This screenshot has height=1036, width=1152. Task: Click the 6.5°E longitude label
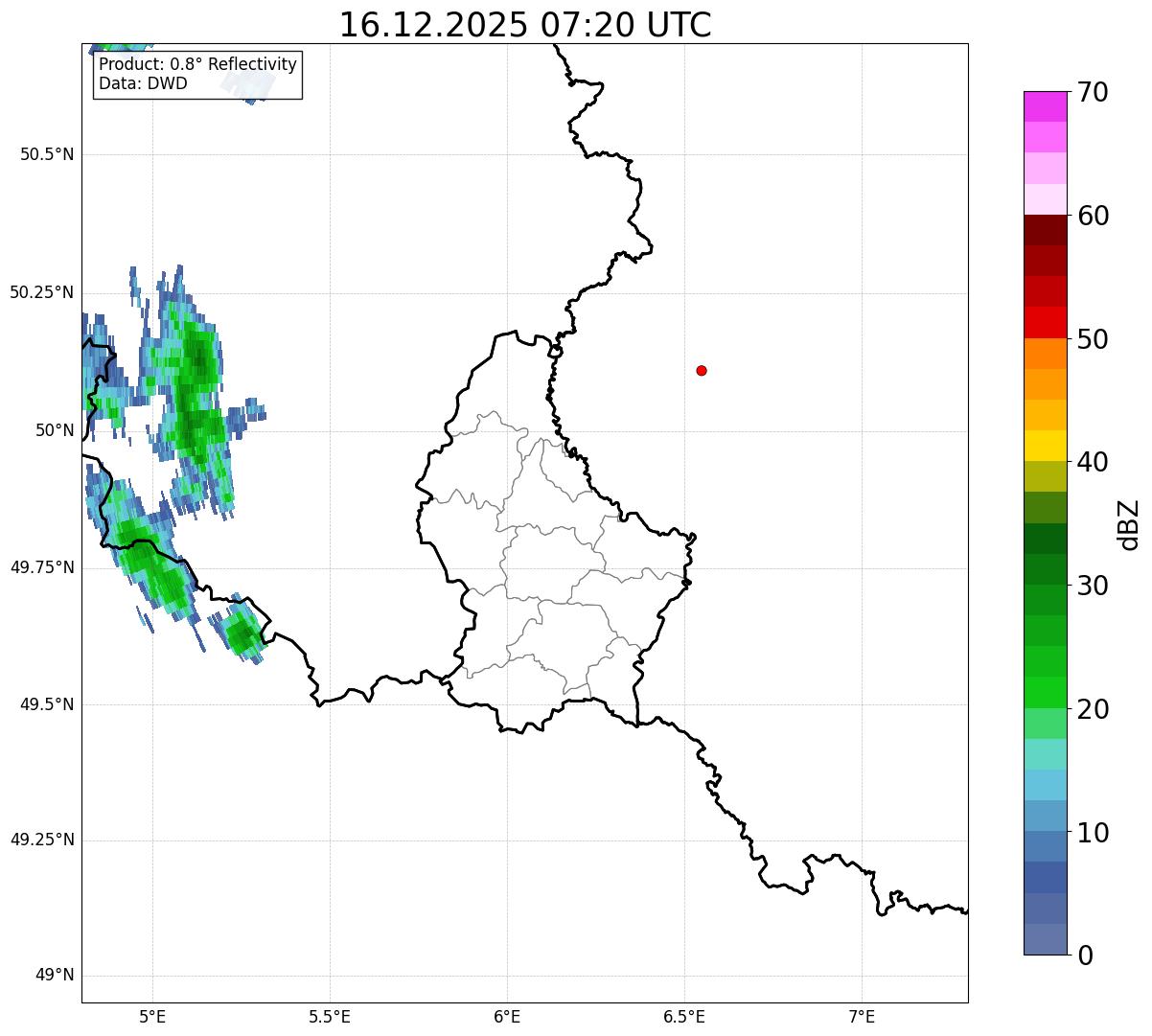coord(684,1017)
